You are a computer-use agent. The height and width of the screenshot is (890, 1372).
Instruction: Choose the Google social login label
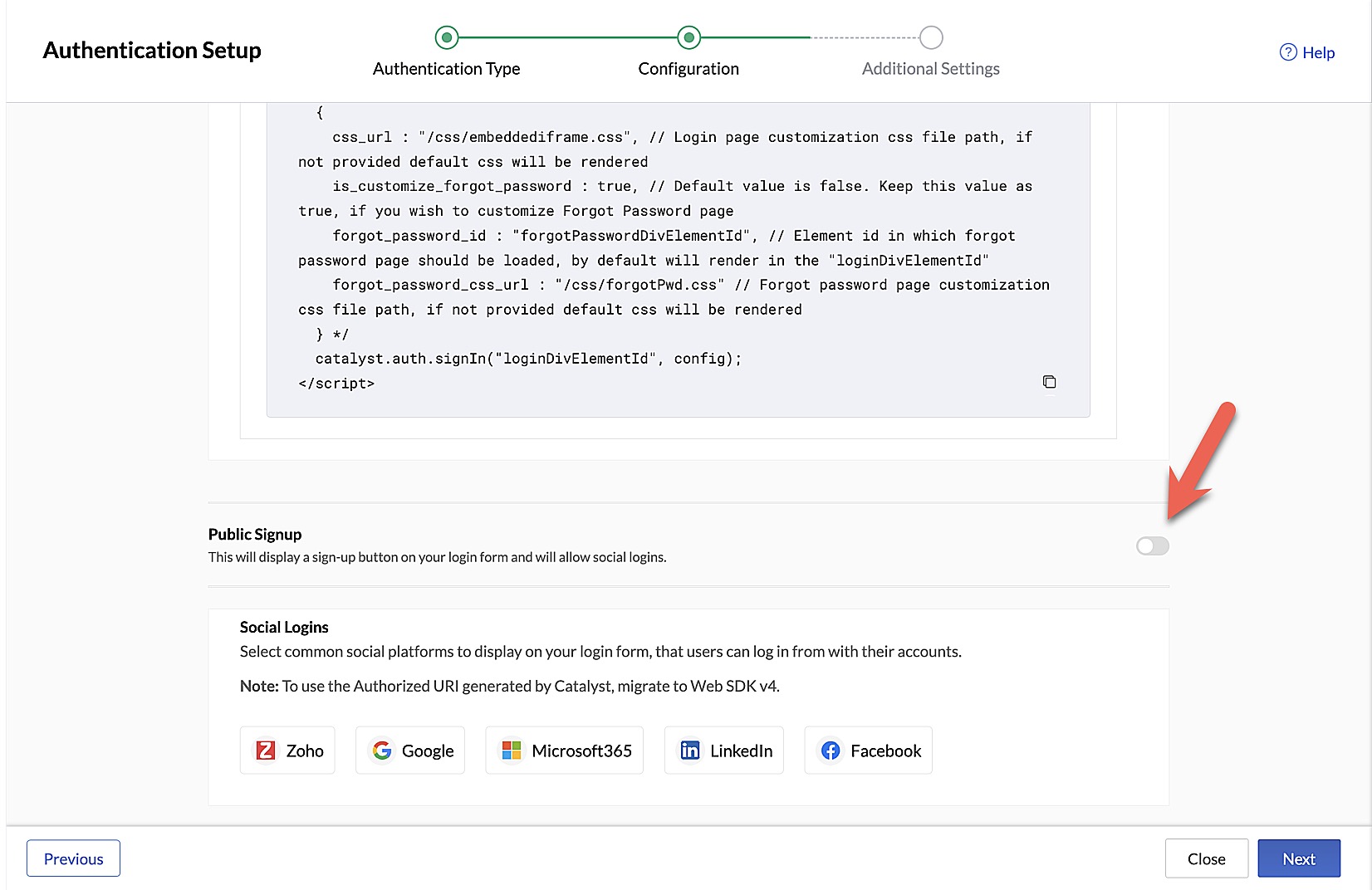click(428, 751)
